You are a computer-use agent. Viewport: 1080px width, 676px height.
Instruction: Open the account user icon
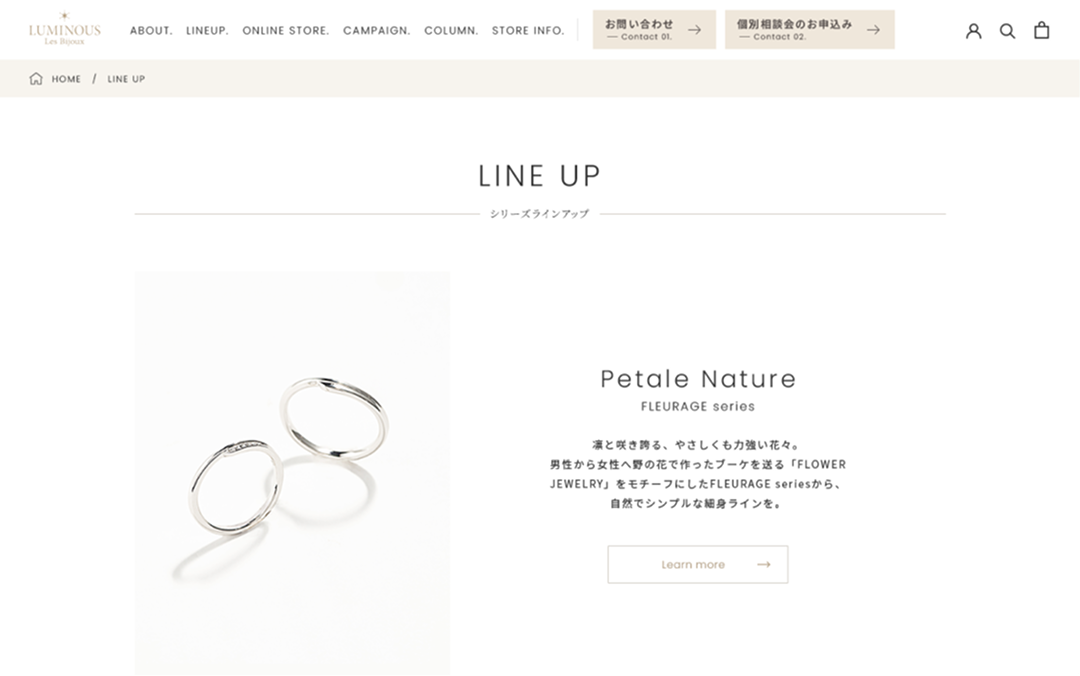point(973,30)
